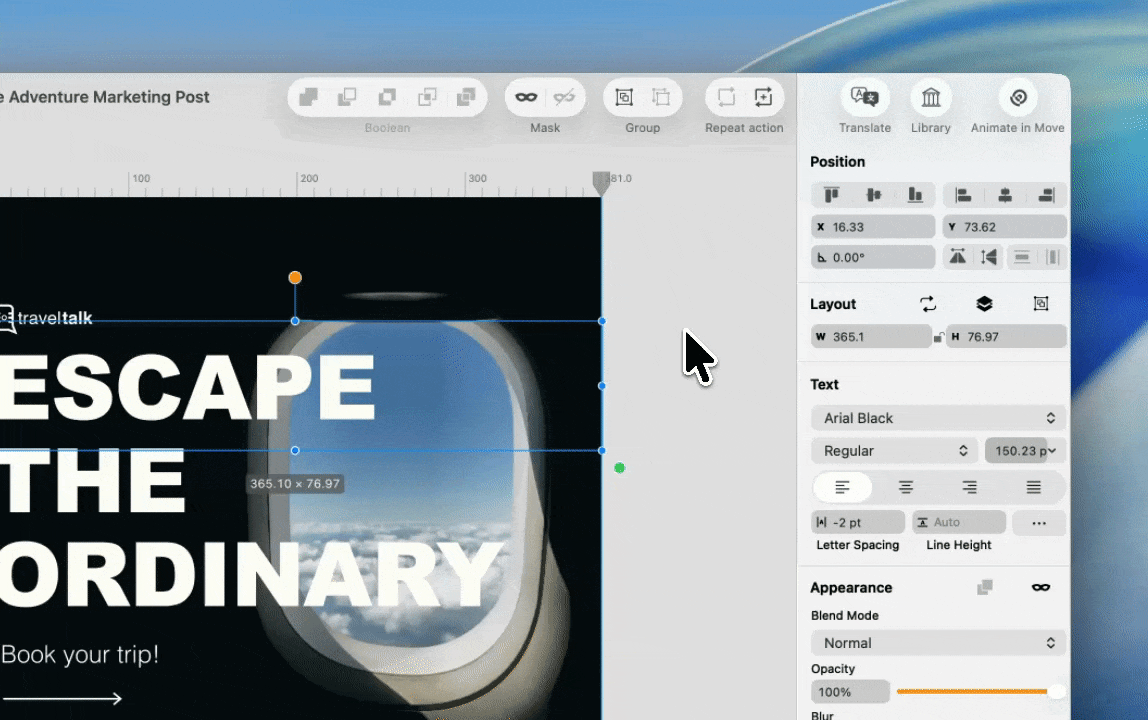Click the Letter Spacing input field
Viewport: 1148px width, 720px height.
tap(858, 522)
